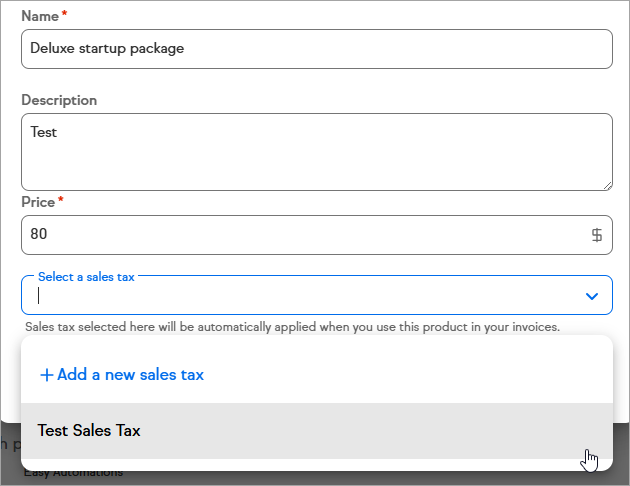630x486 pixels.
Task: Click the Price field label
Action: click(x=38, y=202)
